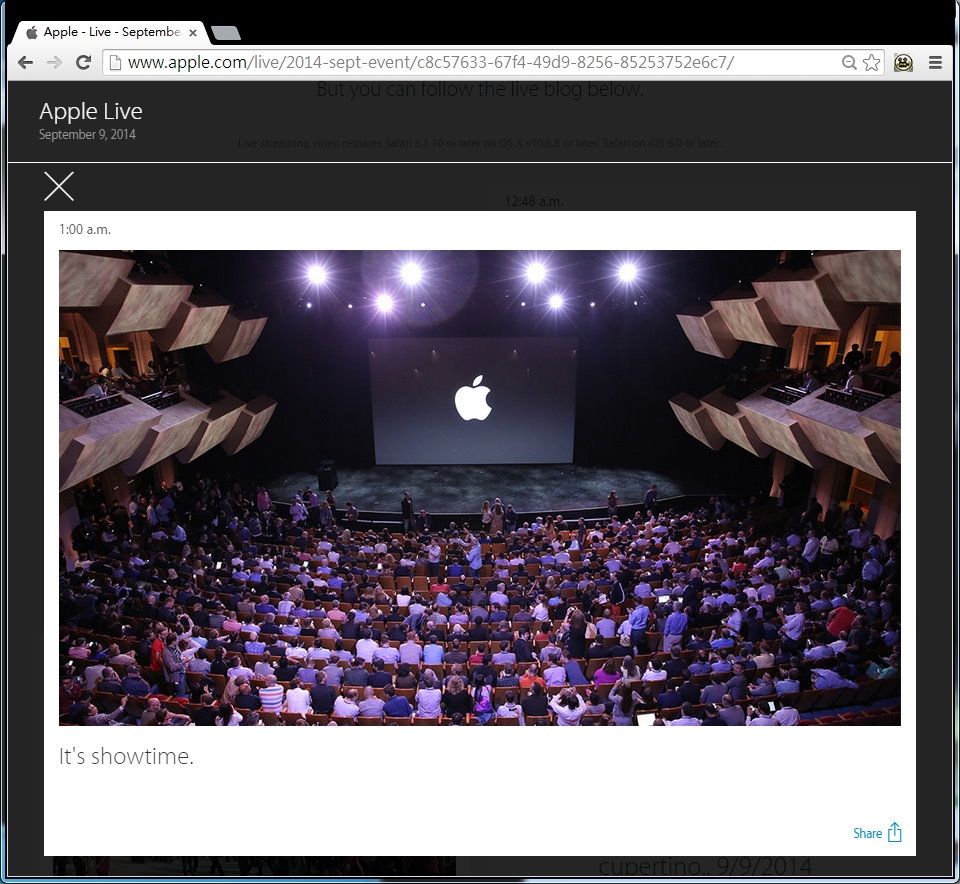Bookmark this page with the star icon
The height and width of the screenshot is (884, 960).
coord(871,62)
